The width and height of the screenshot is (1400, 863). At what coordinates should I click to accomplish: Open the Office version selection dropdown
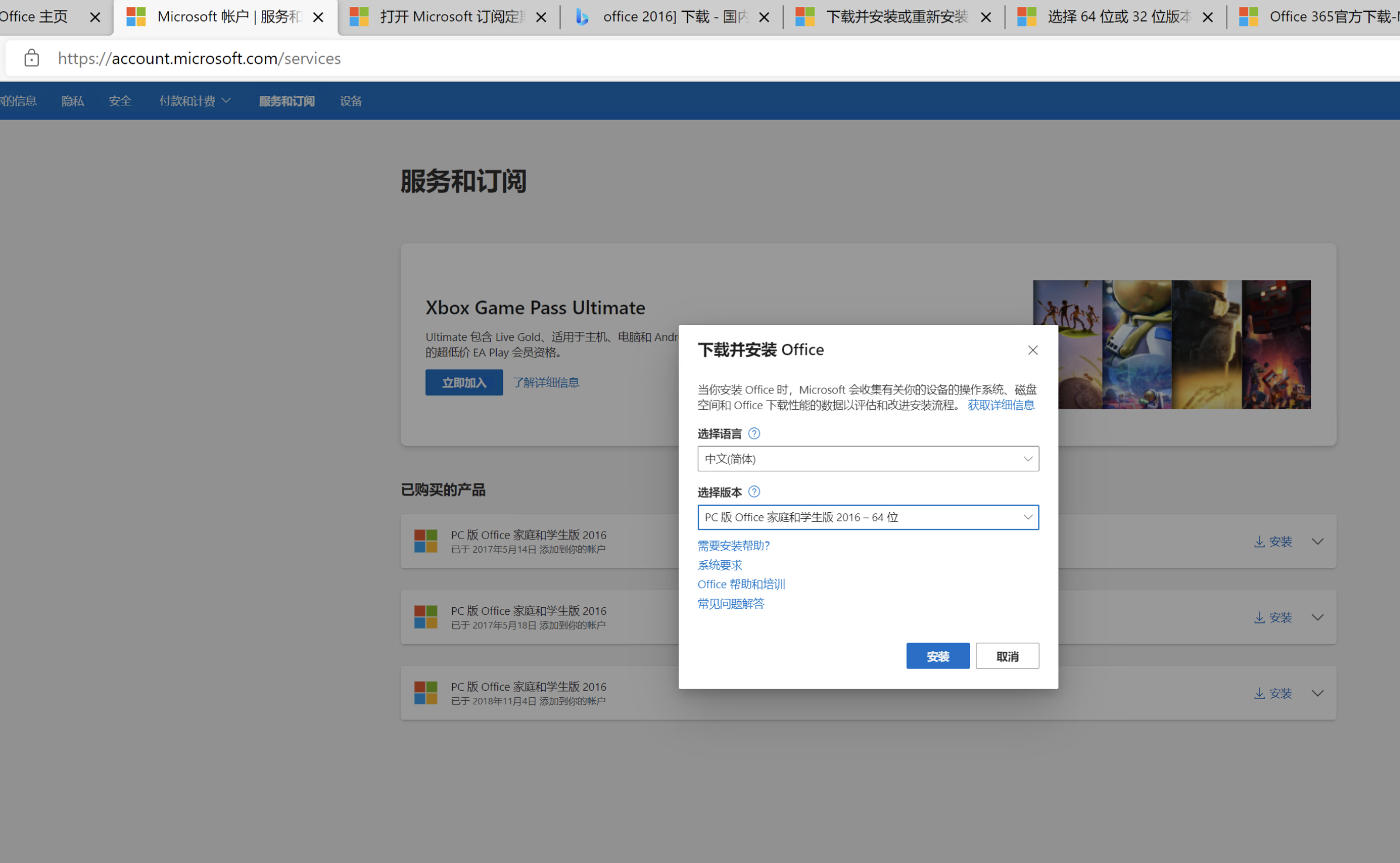868,518
